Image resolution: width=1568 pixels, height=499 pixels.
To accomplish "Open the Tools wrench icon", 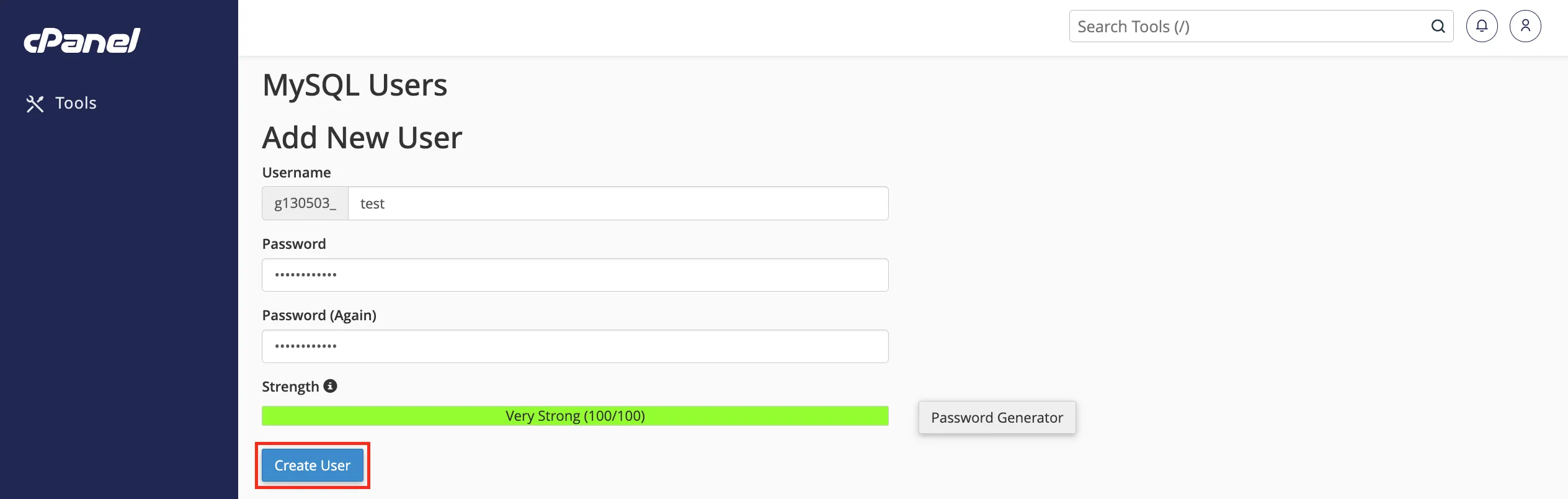I will pyautogui.click(x=35, y=104).
